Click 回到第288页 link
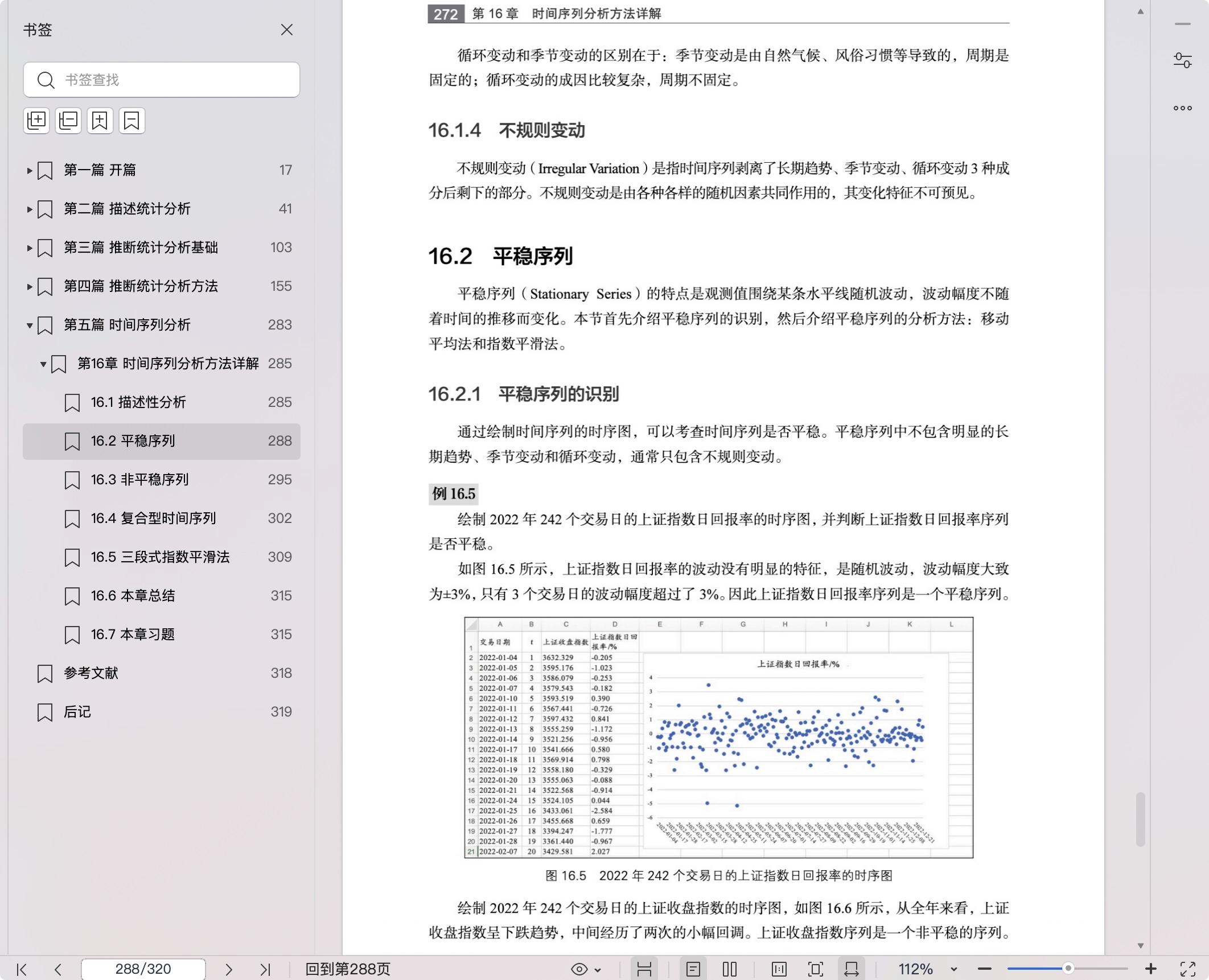The width and height of the screenshot is (1209, 980). pos(348,969)
